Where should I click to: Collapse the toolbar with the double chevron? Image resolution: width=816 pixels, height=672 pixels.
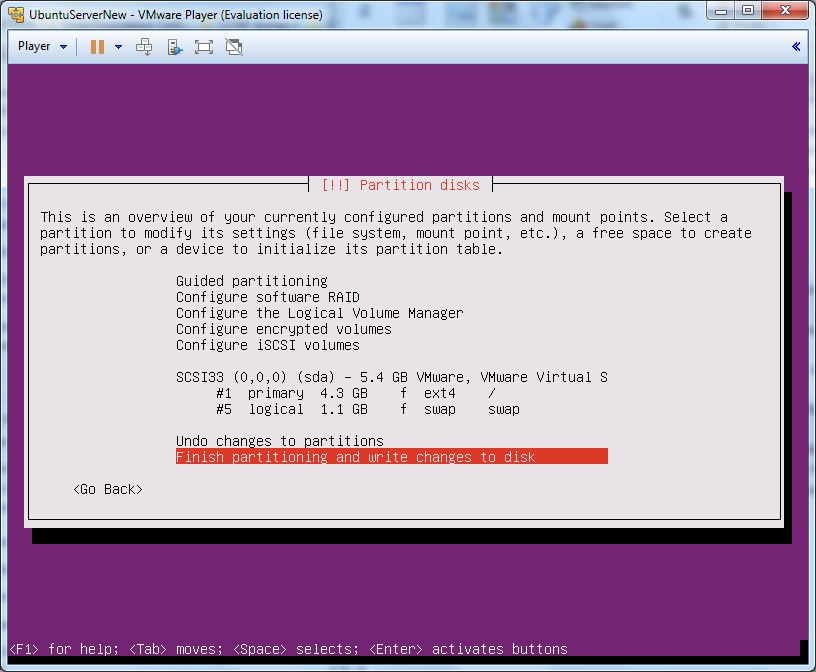point(796,46)
